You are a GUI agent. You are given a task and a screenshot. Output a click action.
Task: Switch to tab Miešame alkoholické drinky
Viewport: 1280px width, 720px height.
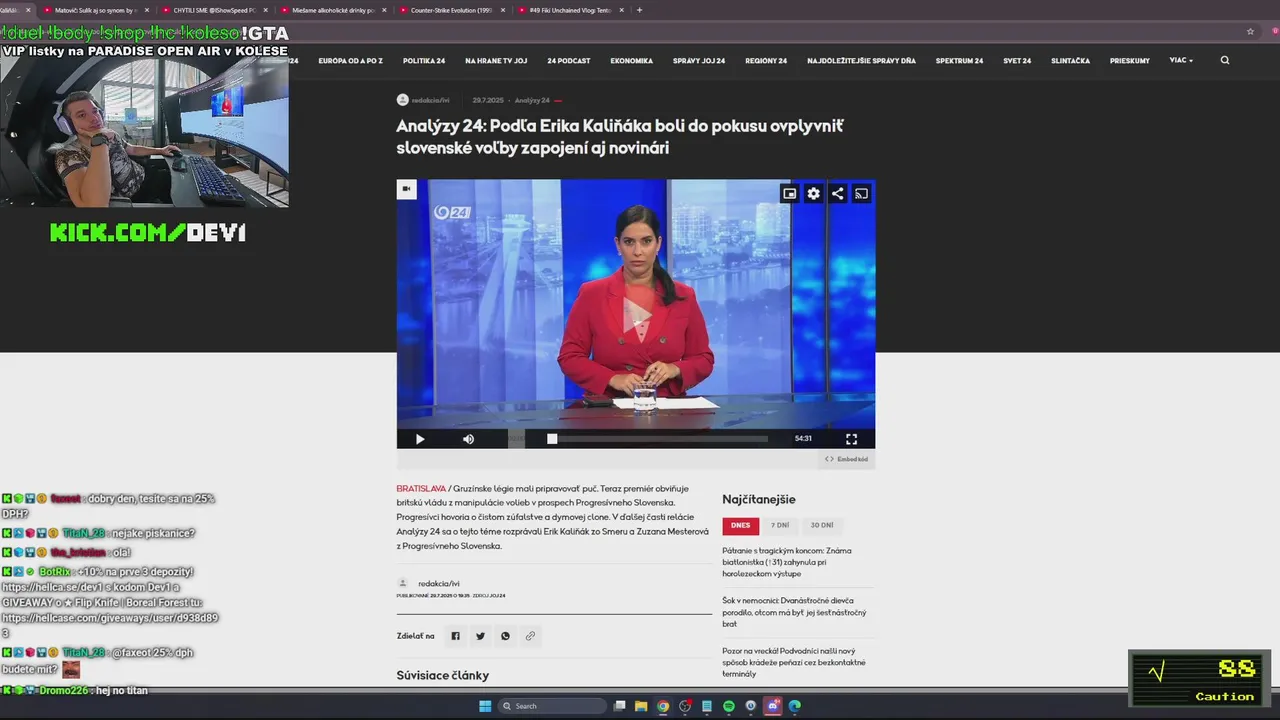332,10
